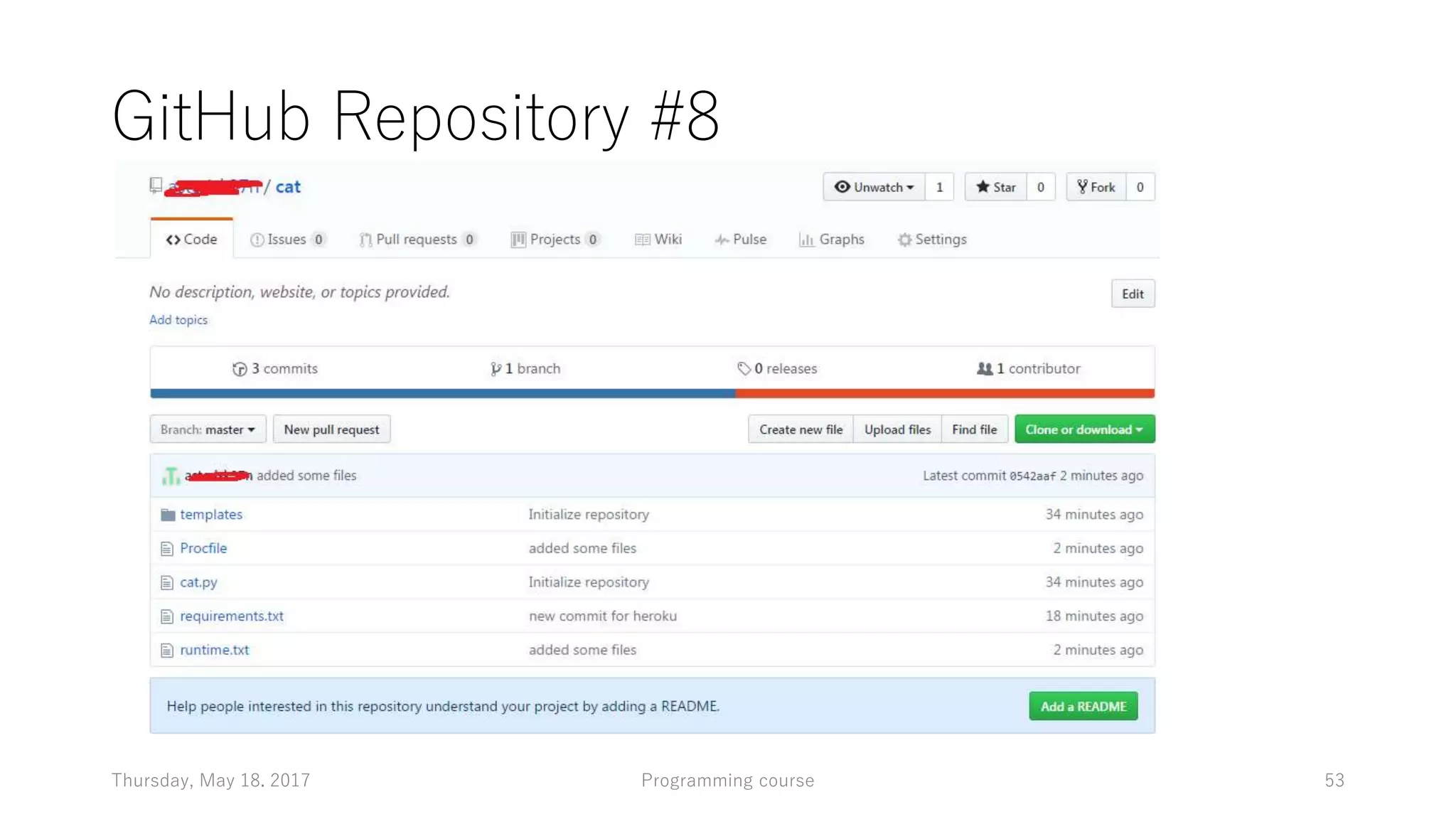Image resolution: width=1456 pixels, height=819 pixels.
Task: Click the watchers count 1
Action: pyautogui.click(x=939, y=187)
